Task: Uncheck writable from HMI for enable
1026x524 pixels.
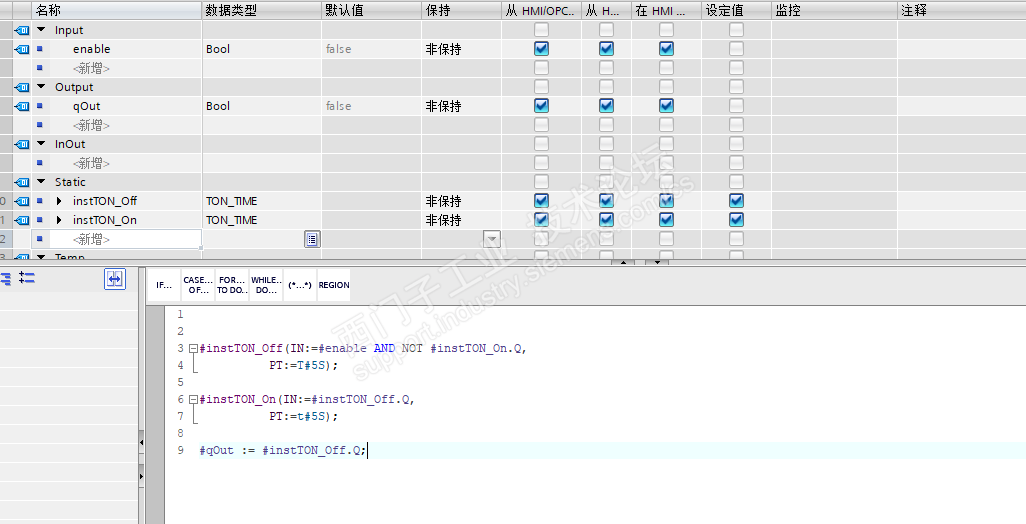Action: pyautogui.click(x=607, y=49)
